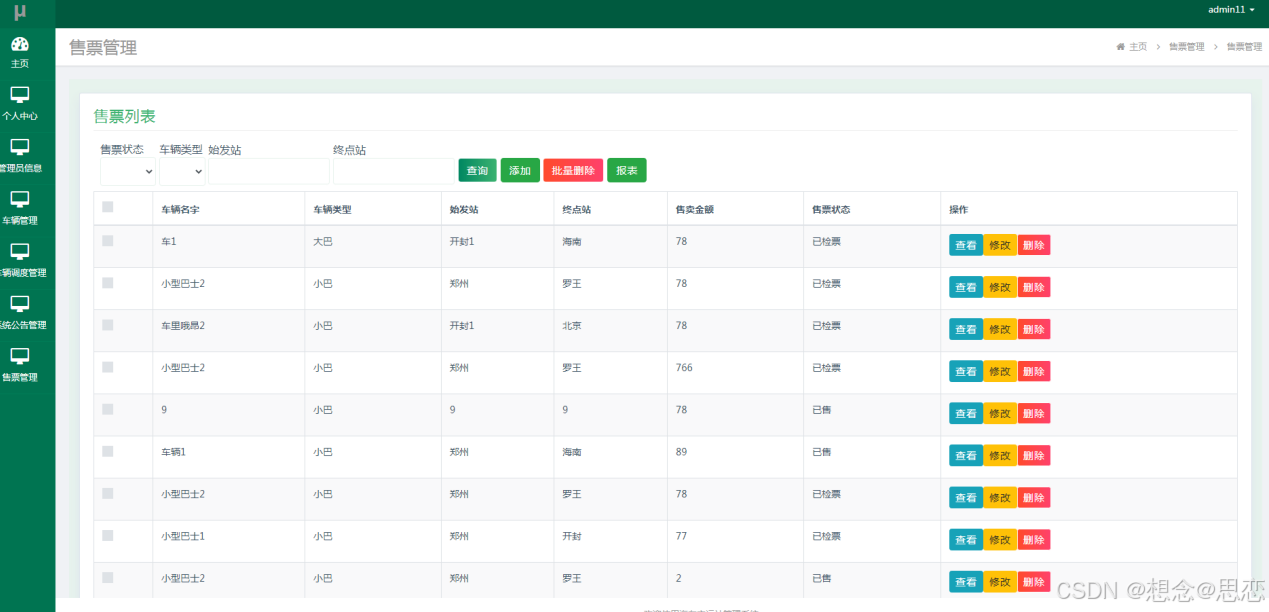Image resolution: width=1269 pixels, height=612 pixels.
Task: Open 车辆调度管理 monitor icon in sidebar
Action: [19, 251]
